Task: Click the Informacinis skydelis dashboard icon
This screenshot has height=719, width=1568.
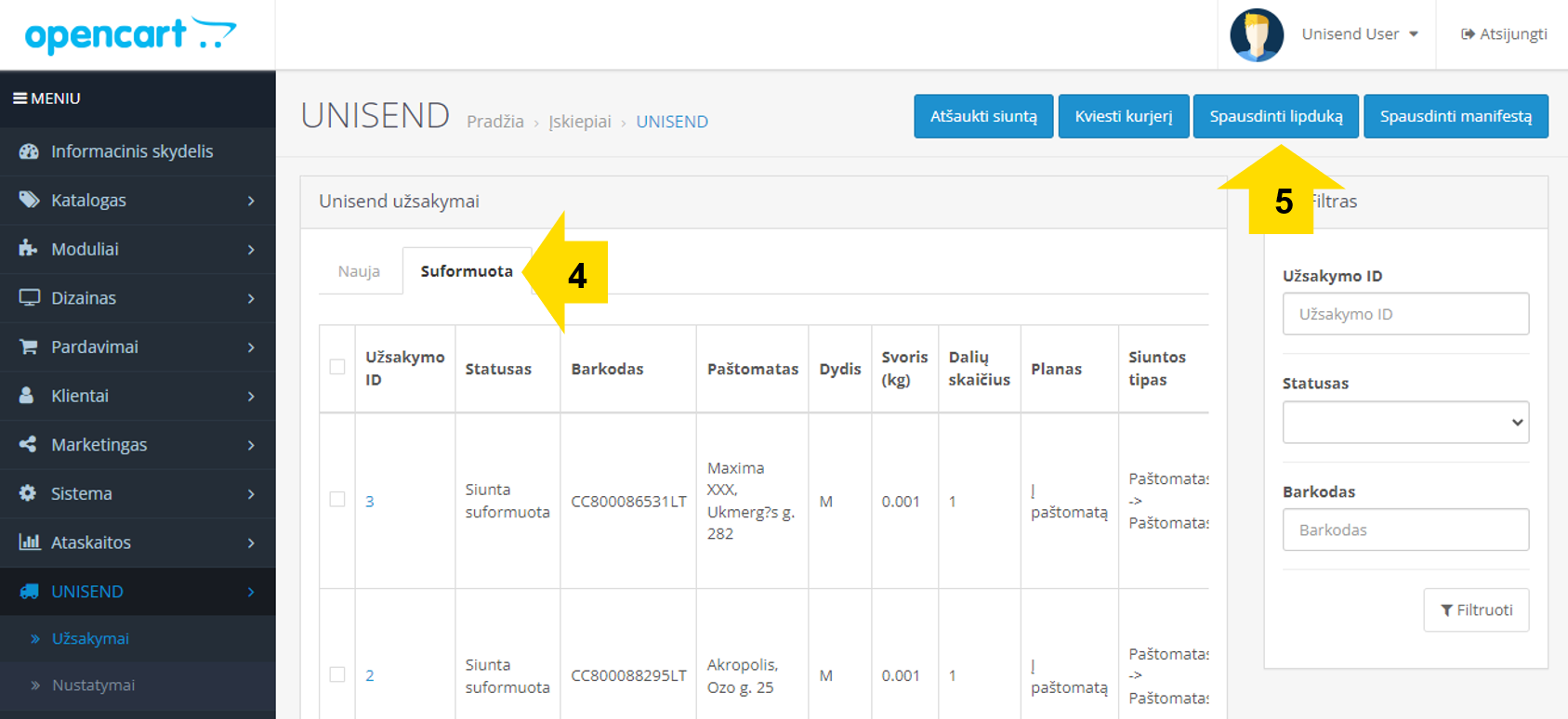Action: click(x=29, y=151)
